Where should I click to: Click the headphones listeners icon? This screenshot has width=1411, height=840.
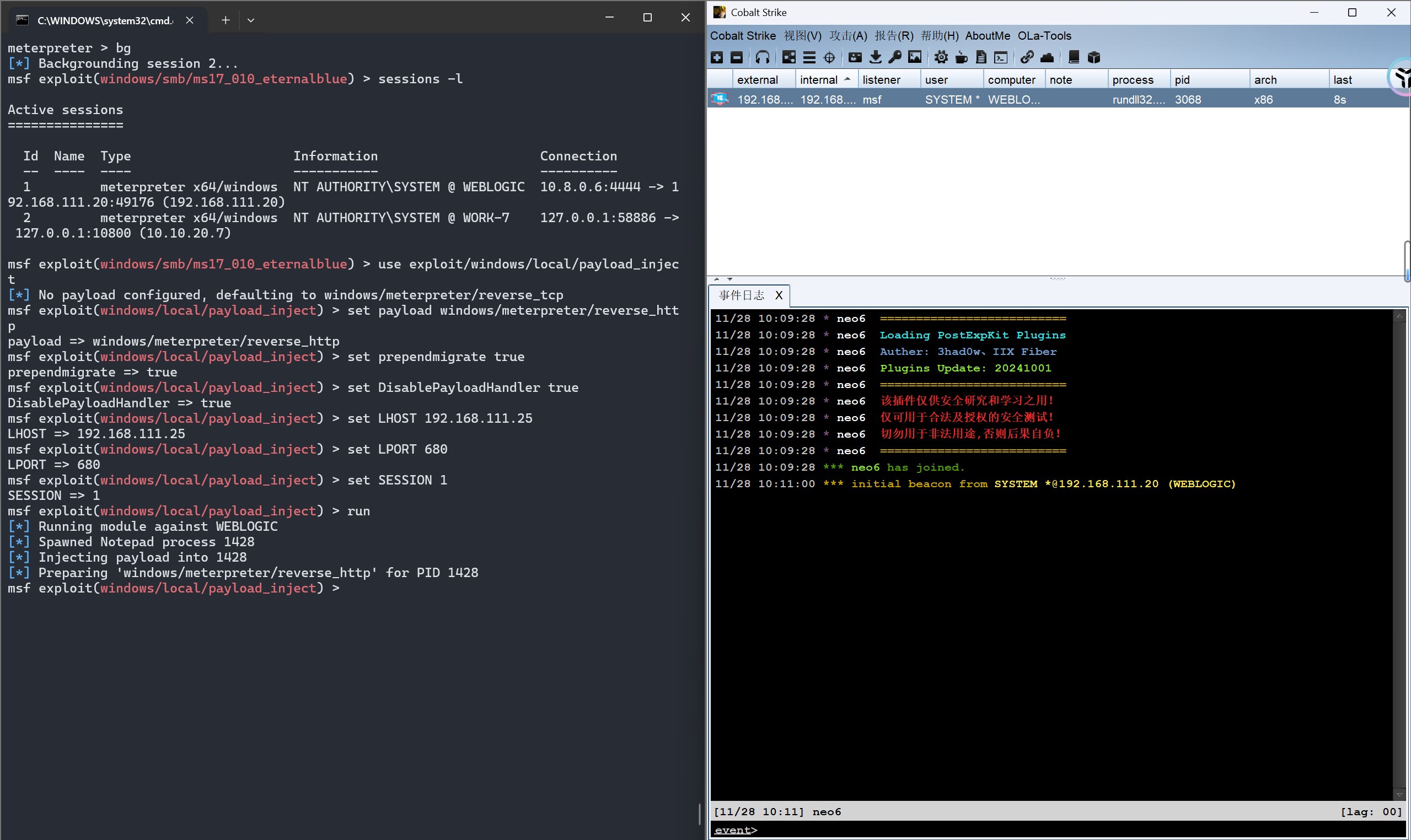pyautogui.click(x=762, y=57)
